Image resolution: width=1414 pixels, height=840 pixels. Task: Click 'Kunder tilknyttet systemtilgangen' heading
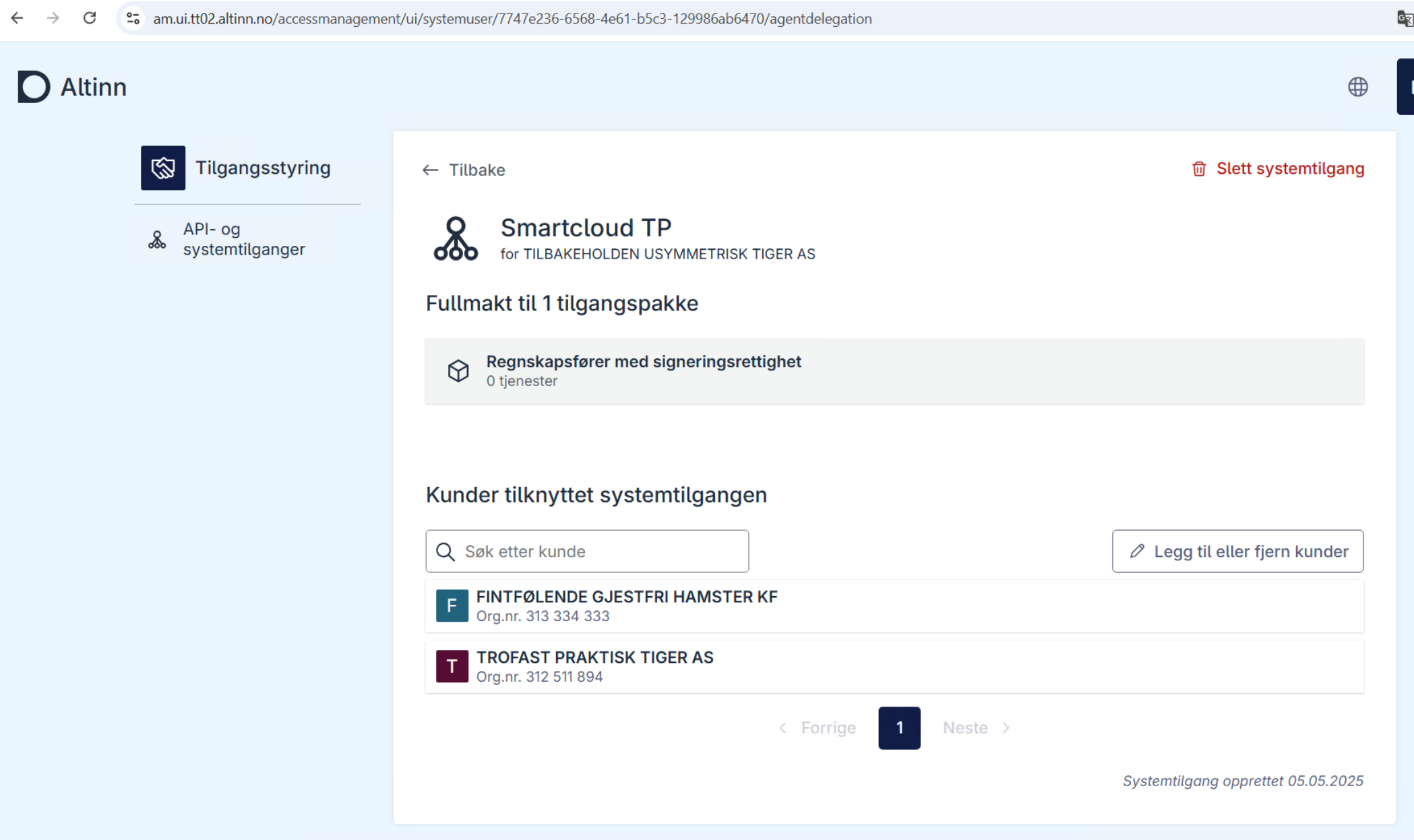pyautogui.click(x=596, y=494)
